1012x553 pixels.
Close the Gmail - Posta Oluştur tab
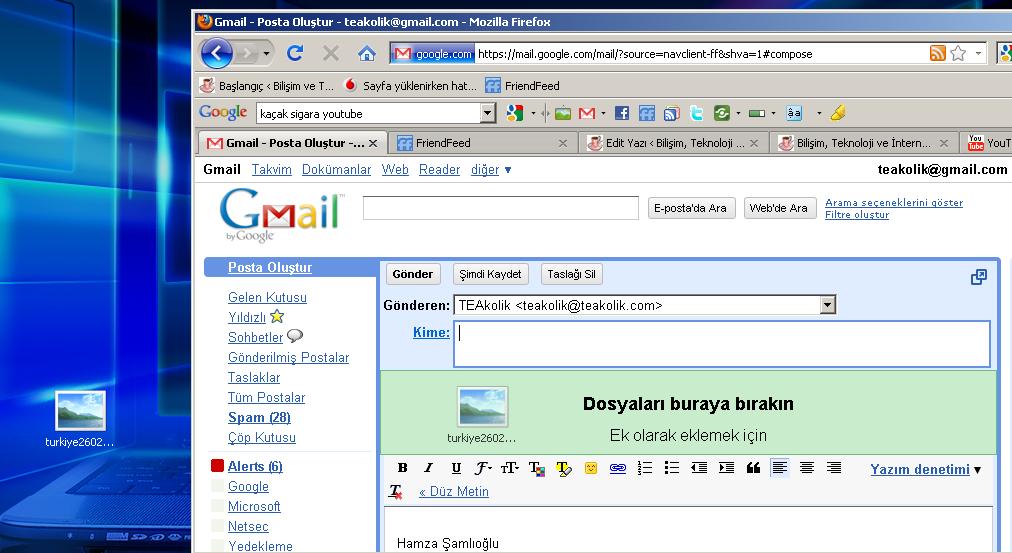(373, 143)
